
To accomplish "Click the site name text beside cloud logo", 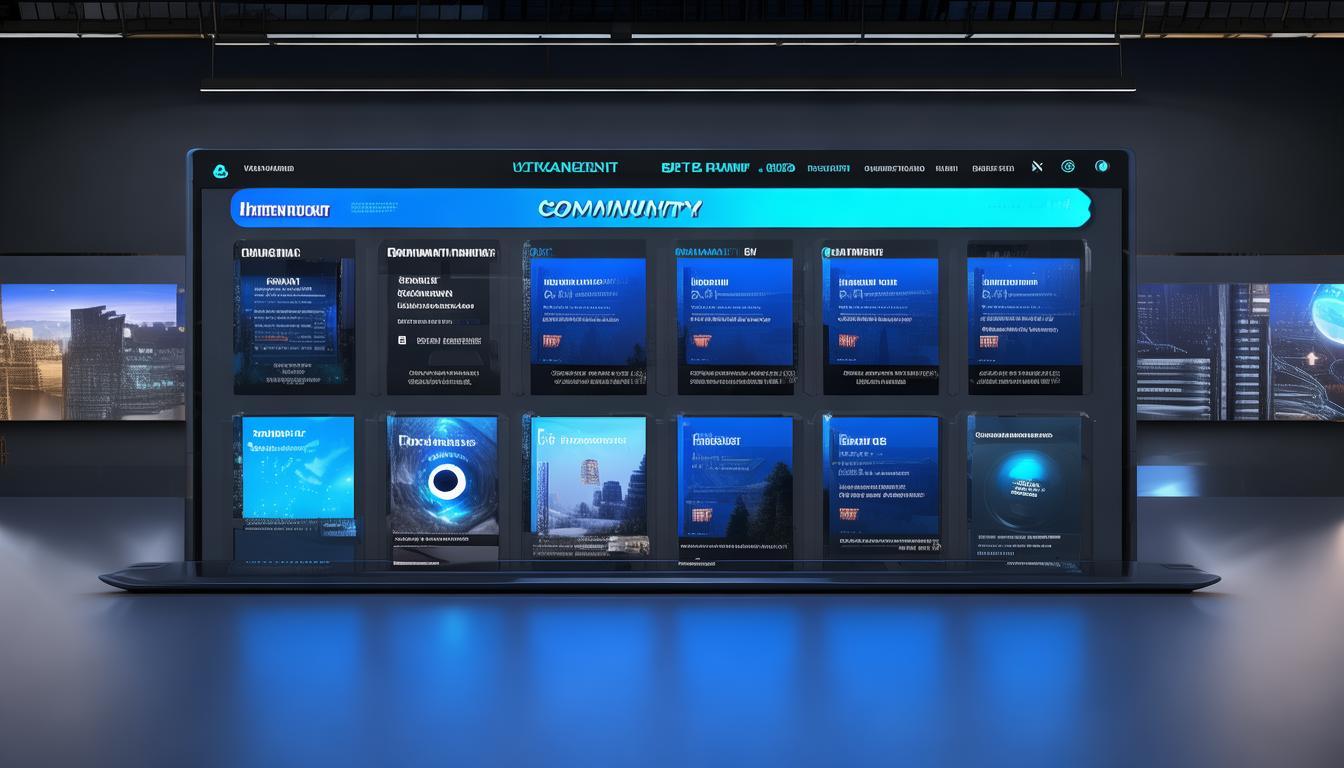I will pos(269,169).
